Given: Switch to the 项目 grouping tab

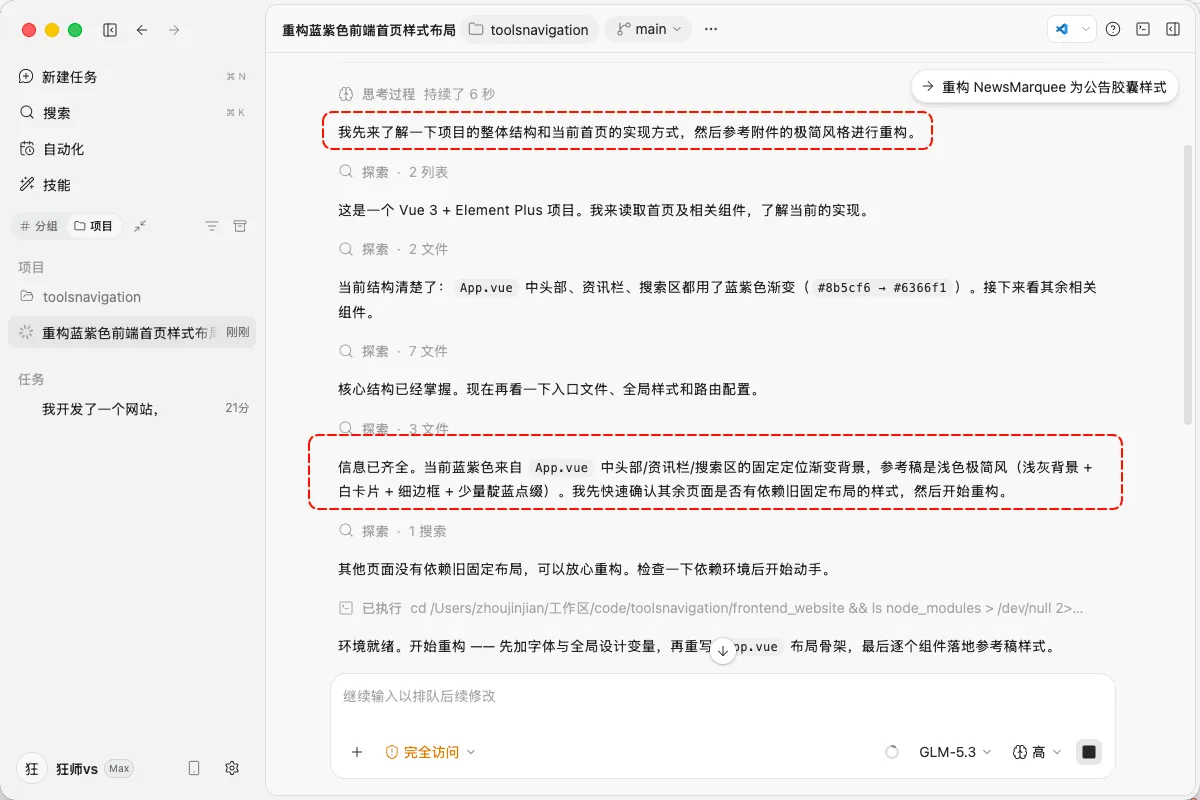Looking at the screenshot, I should coord(94,226).
